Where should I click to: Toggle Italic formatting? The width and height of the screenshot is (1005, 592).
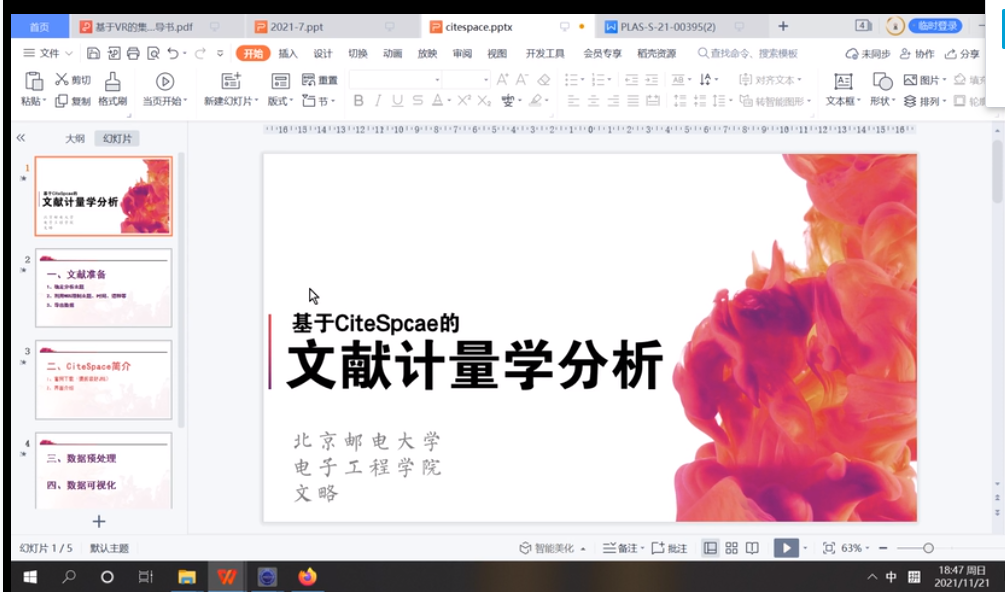point(378,101)
